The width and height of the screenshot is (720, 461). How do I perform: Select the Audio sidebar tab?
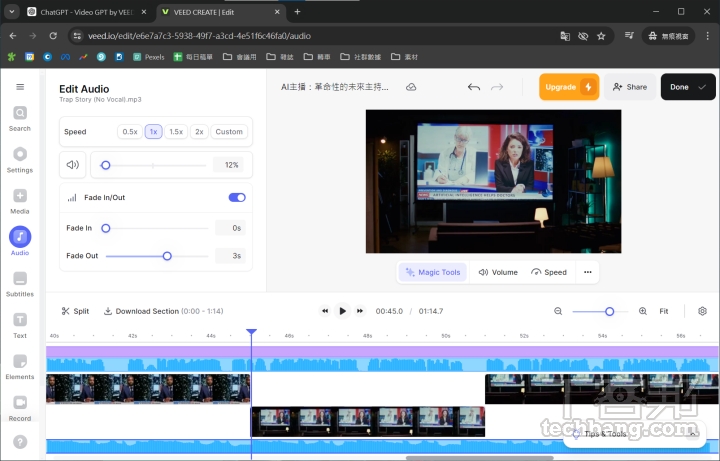click(20, 241)
